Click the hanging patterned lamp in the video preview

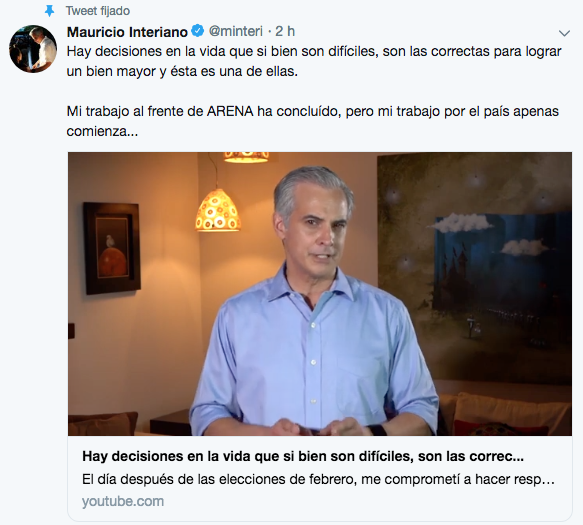(218, 210)
